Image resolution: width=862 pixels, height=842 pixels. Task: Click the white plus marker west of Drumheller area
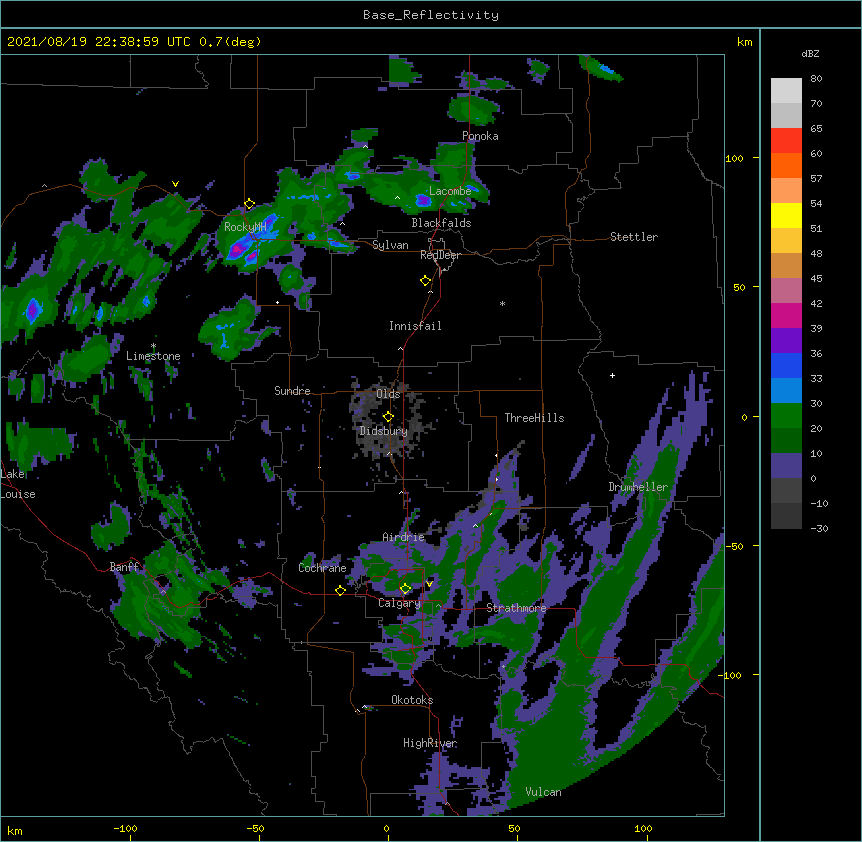[x=612, y=375]
